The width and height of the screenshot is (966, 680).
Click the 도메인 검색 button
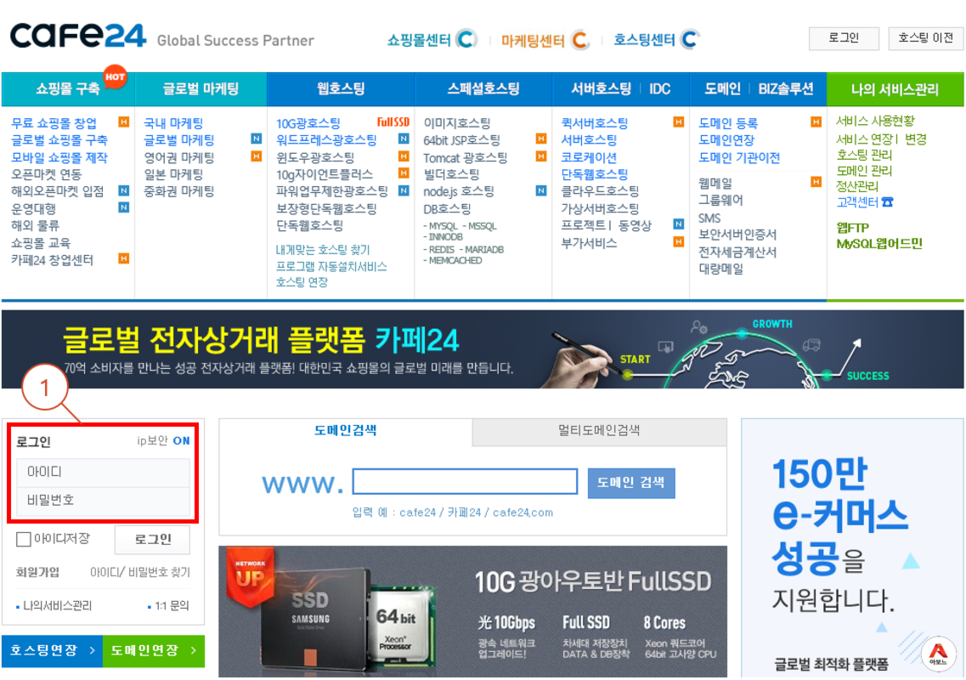tap(631, 483)
